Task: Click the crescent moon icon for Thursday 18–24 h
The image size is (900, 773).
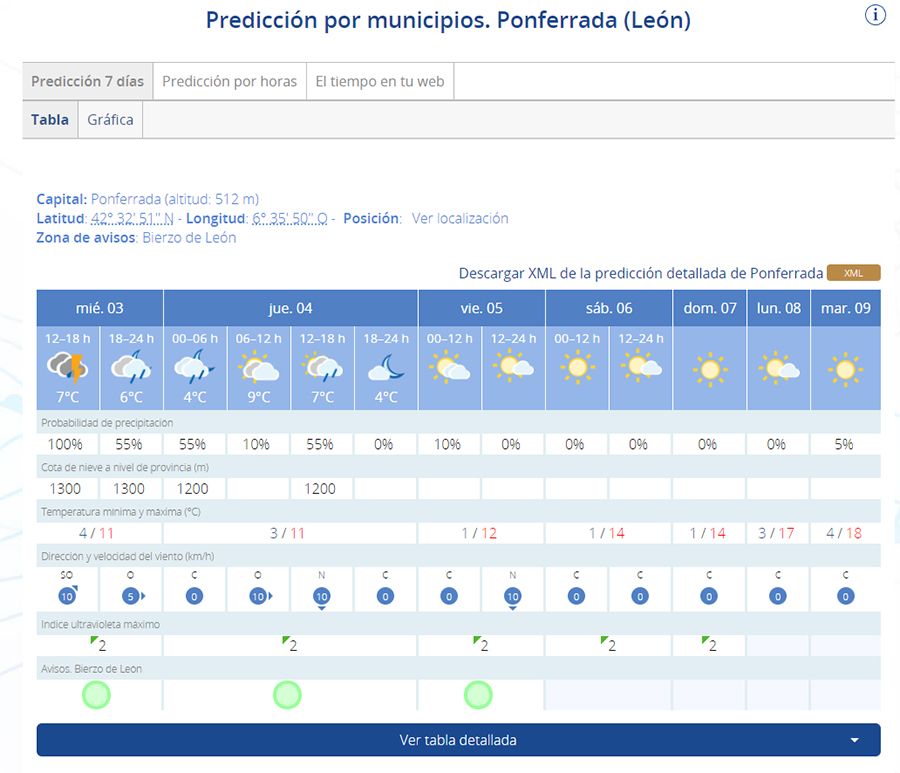Action: 386,368
